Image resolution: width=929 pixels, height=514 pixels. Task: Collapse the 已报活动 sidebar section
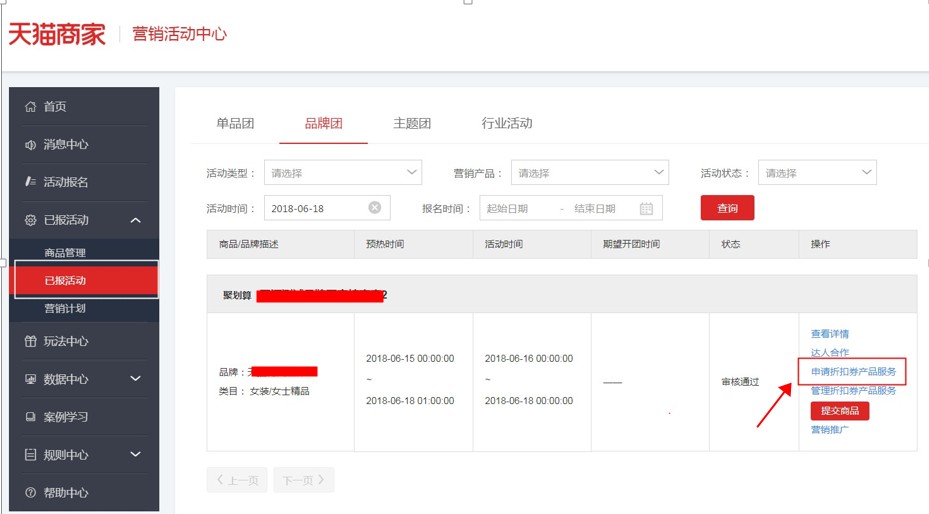click(136, 220)
